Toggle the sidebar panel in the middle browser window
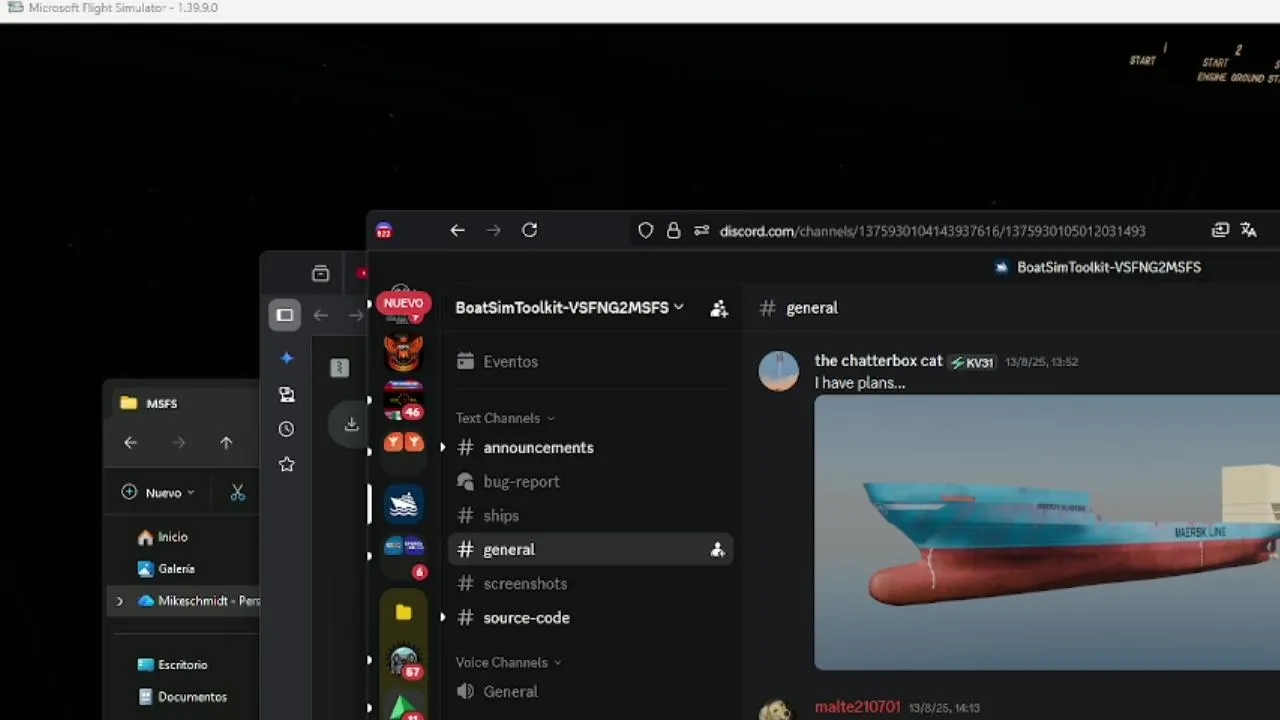The height and width of the screenshot is (720, 1280). coord(285,315)
